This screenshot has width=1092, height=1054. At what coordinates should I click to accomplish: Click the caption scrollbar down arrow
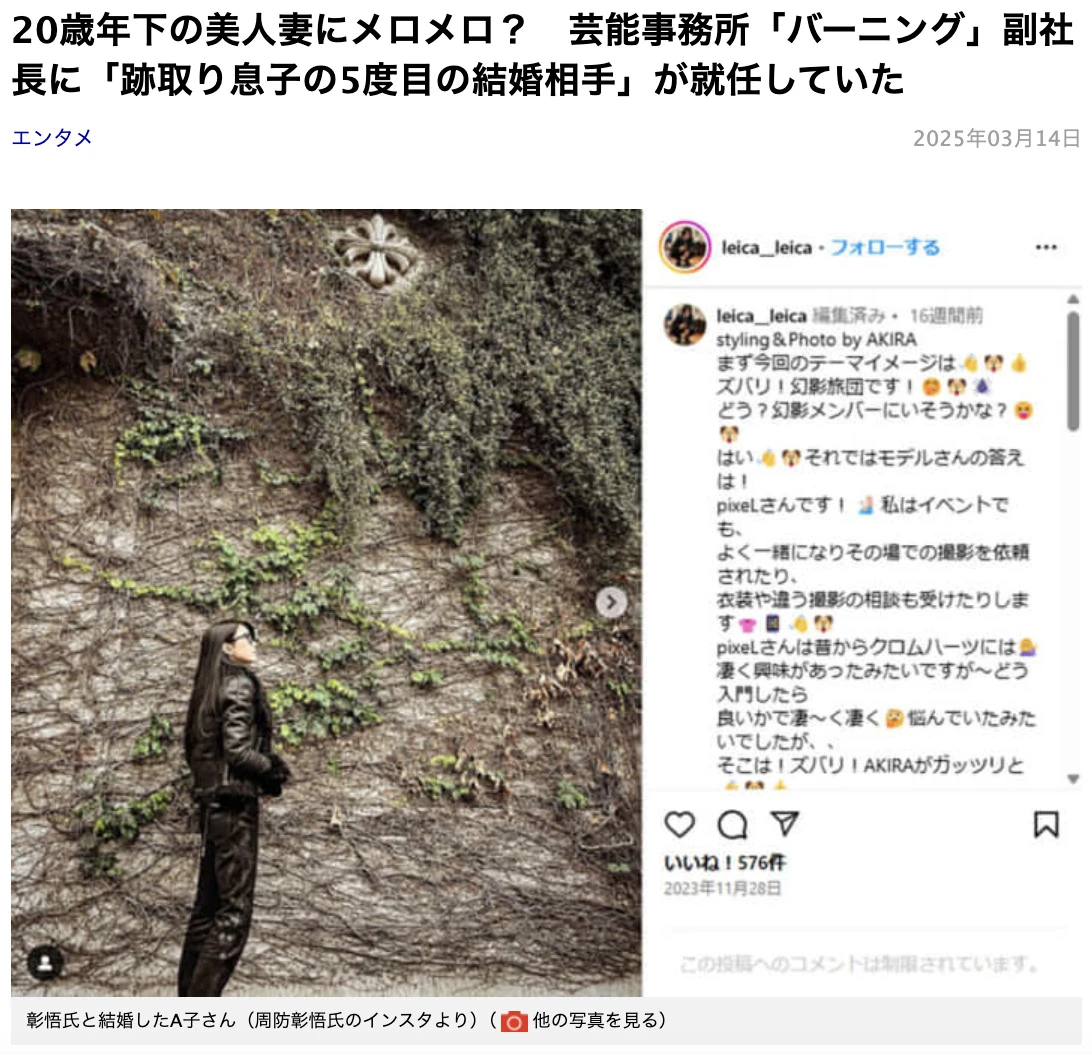1073,779
